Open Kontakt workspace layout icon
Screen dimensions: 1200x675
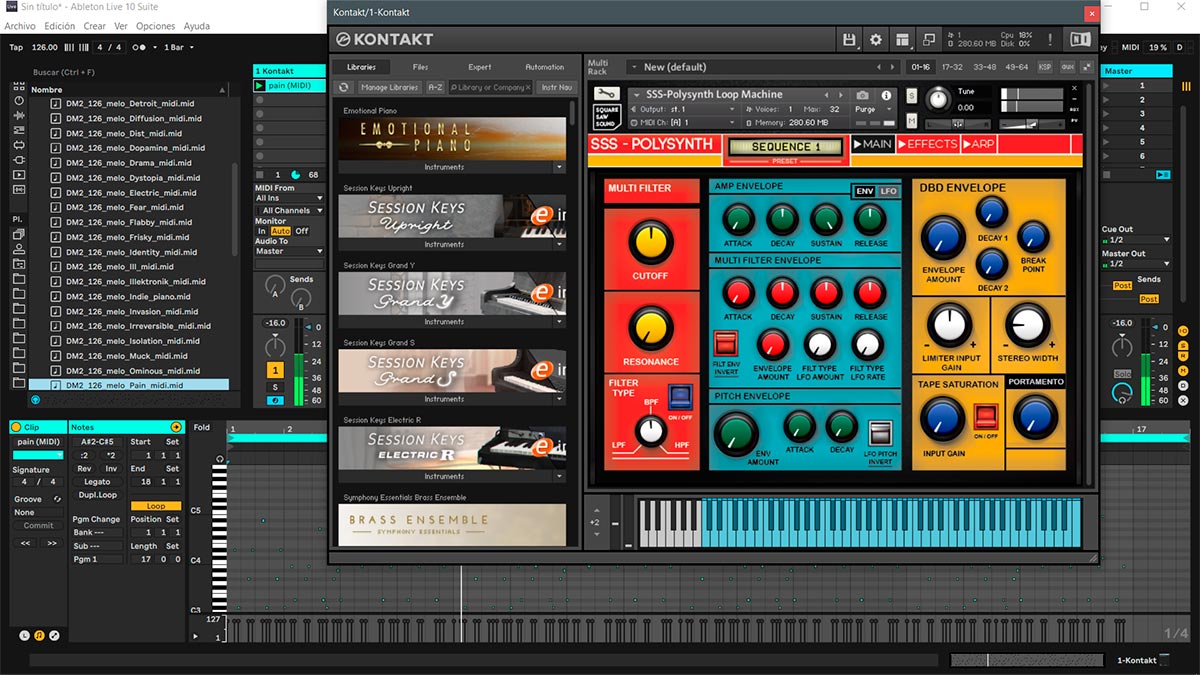(903, 39)
